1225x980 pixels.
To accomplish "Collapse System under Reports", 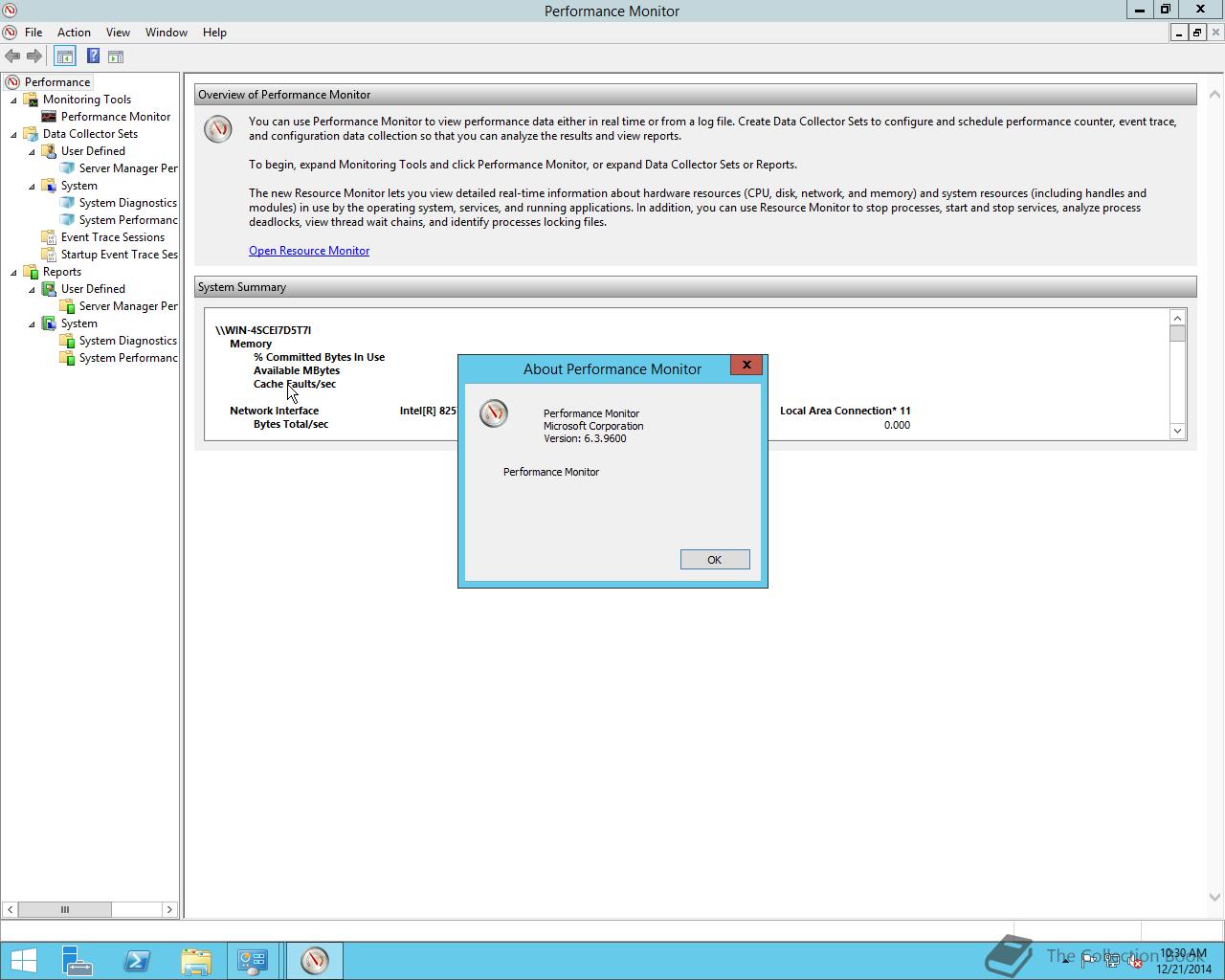I will coord(32,323).
